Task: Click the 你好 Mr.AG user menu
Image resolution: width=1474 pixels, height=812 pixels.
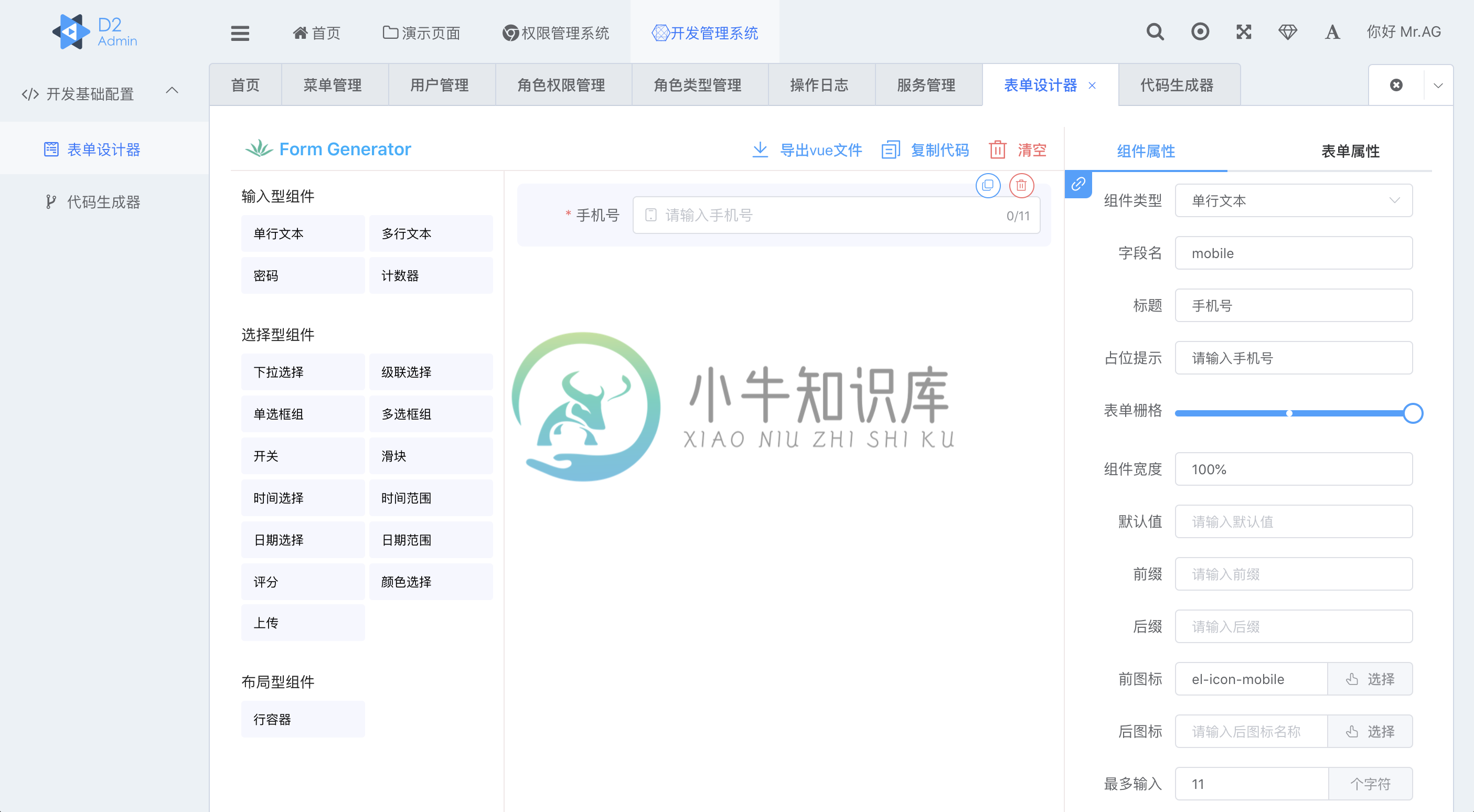Action: tap(1404, 32)
